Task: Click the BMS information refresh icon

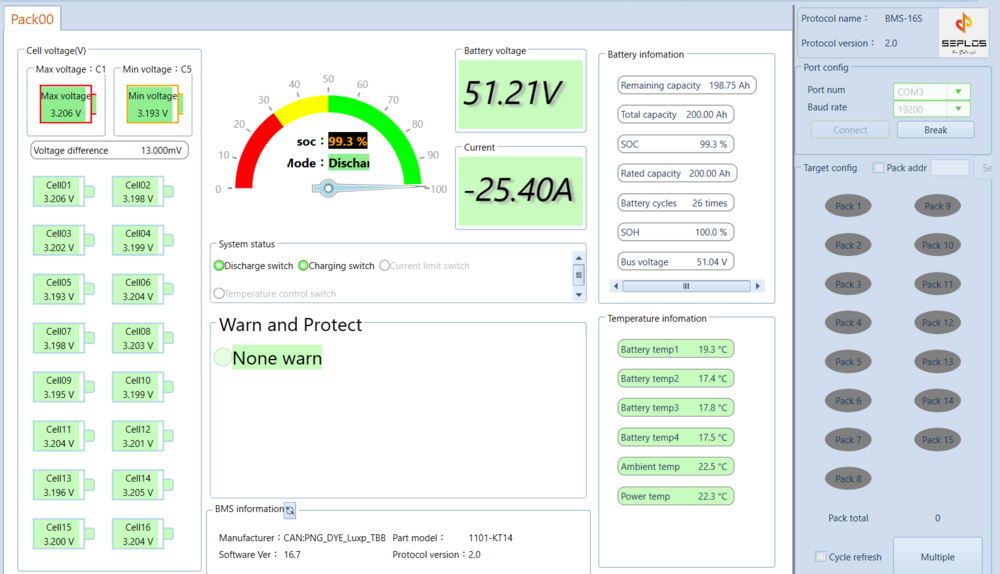Action: [290, 510]
